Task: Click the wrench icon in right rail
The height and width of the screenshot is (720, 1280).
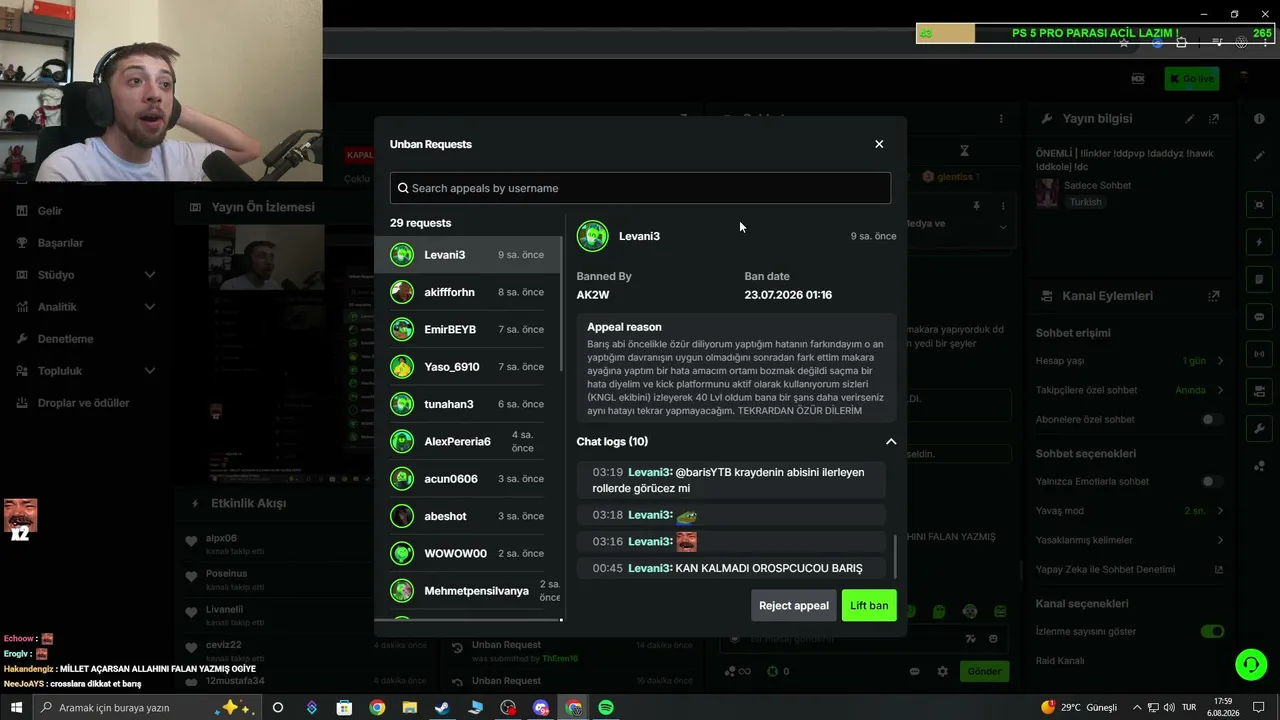Action: click(x=1259, y=428)
